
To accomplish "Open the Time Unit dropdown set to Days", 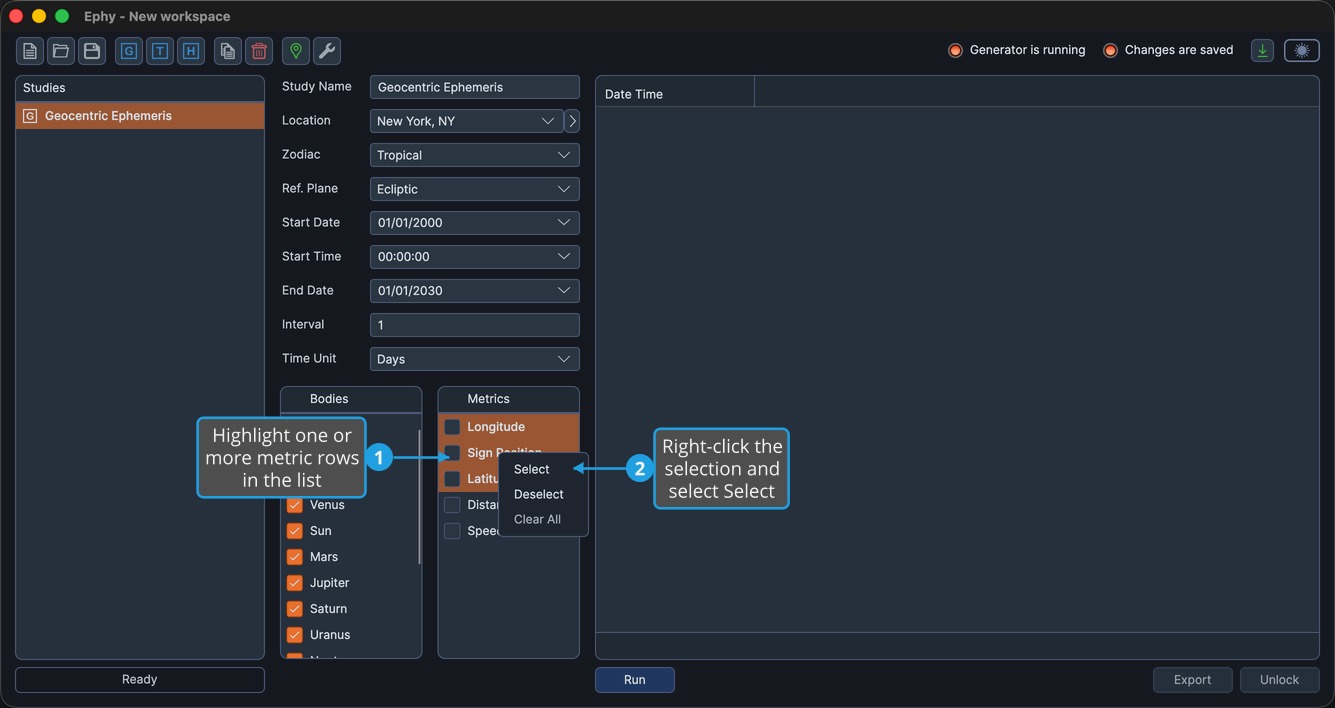I will click(x=474, y=359).
